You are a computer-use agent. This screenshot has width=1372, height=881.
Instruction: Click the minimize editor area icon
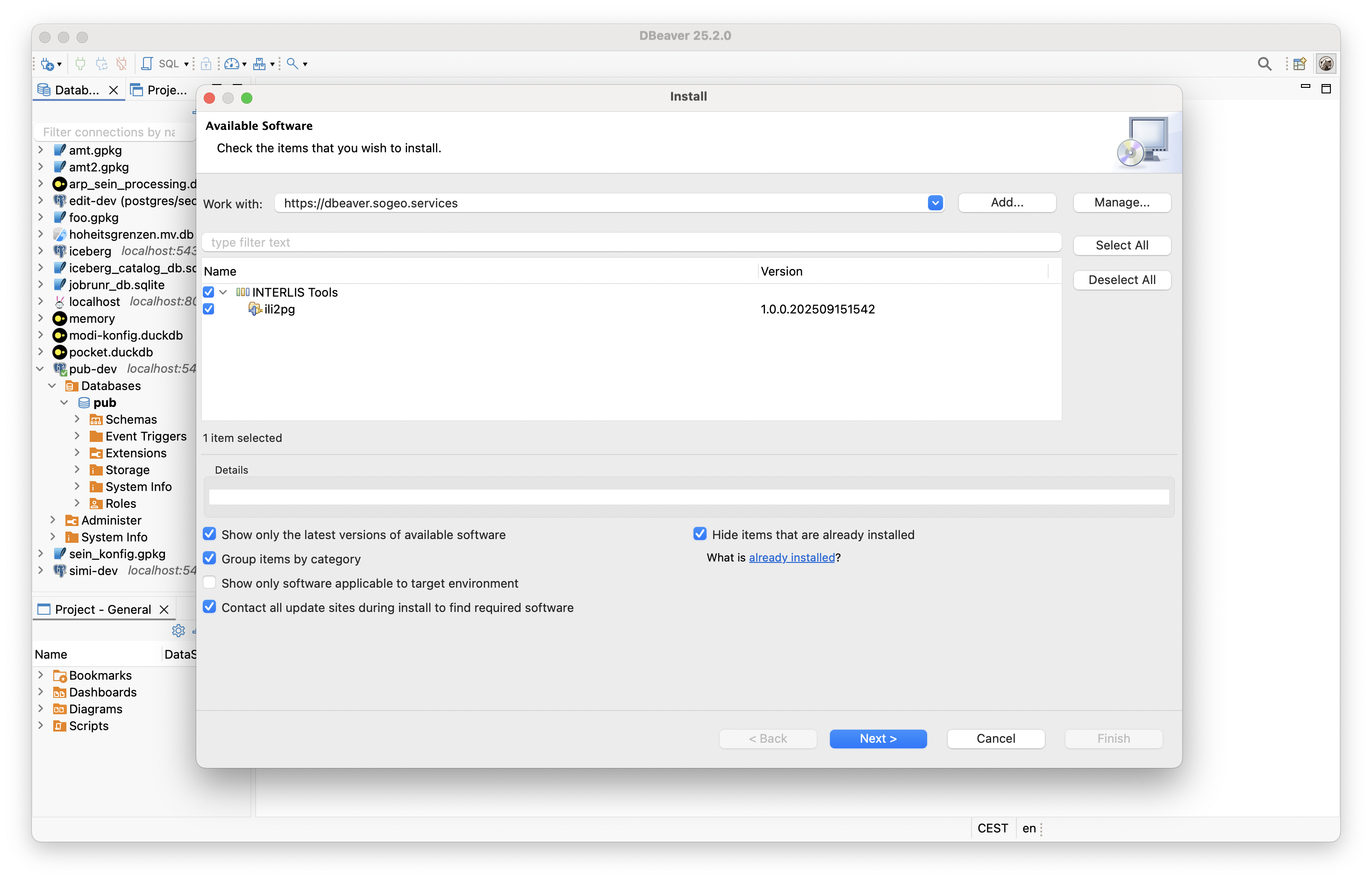(x=1305, y=87)
